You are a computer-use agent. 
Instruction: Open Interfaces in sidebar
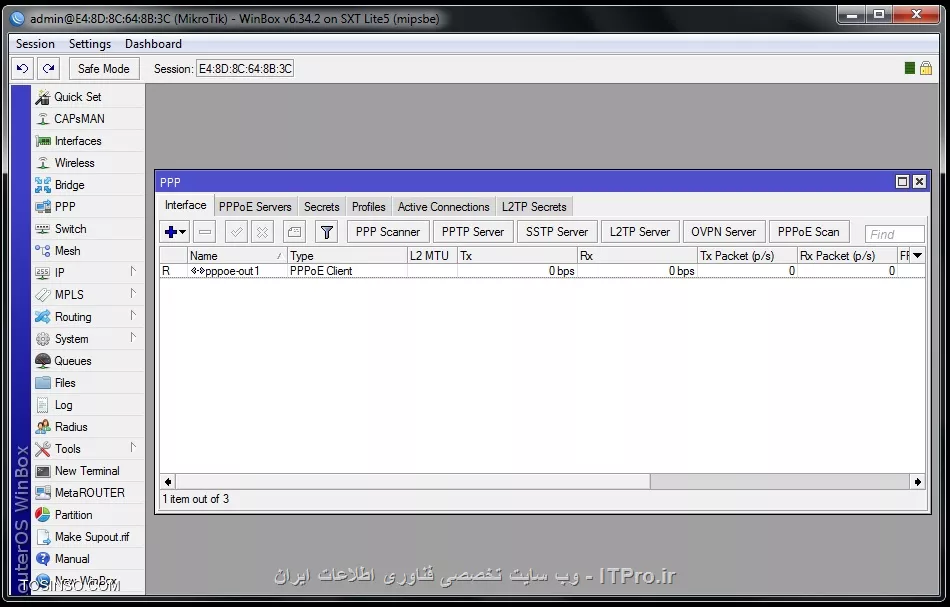(88, 141)
